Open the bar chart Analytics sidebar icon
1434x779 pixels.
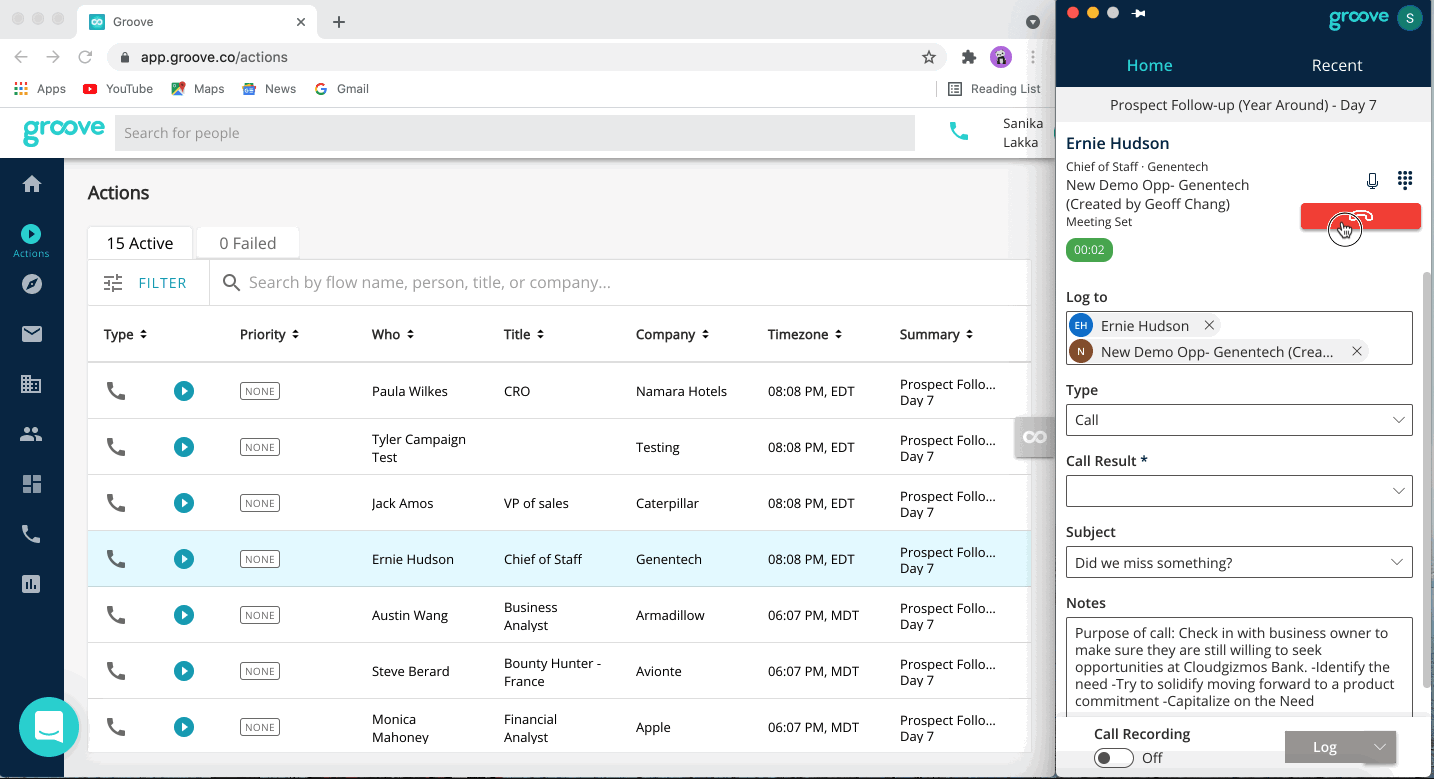pyautogui.click(x=32, y=584)
